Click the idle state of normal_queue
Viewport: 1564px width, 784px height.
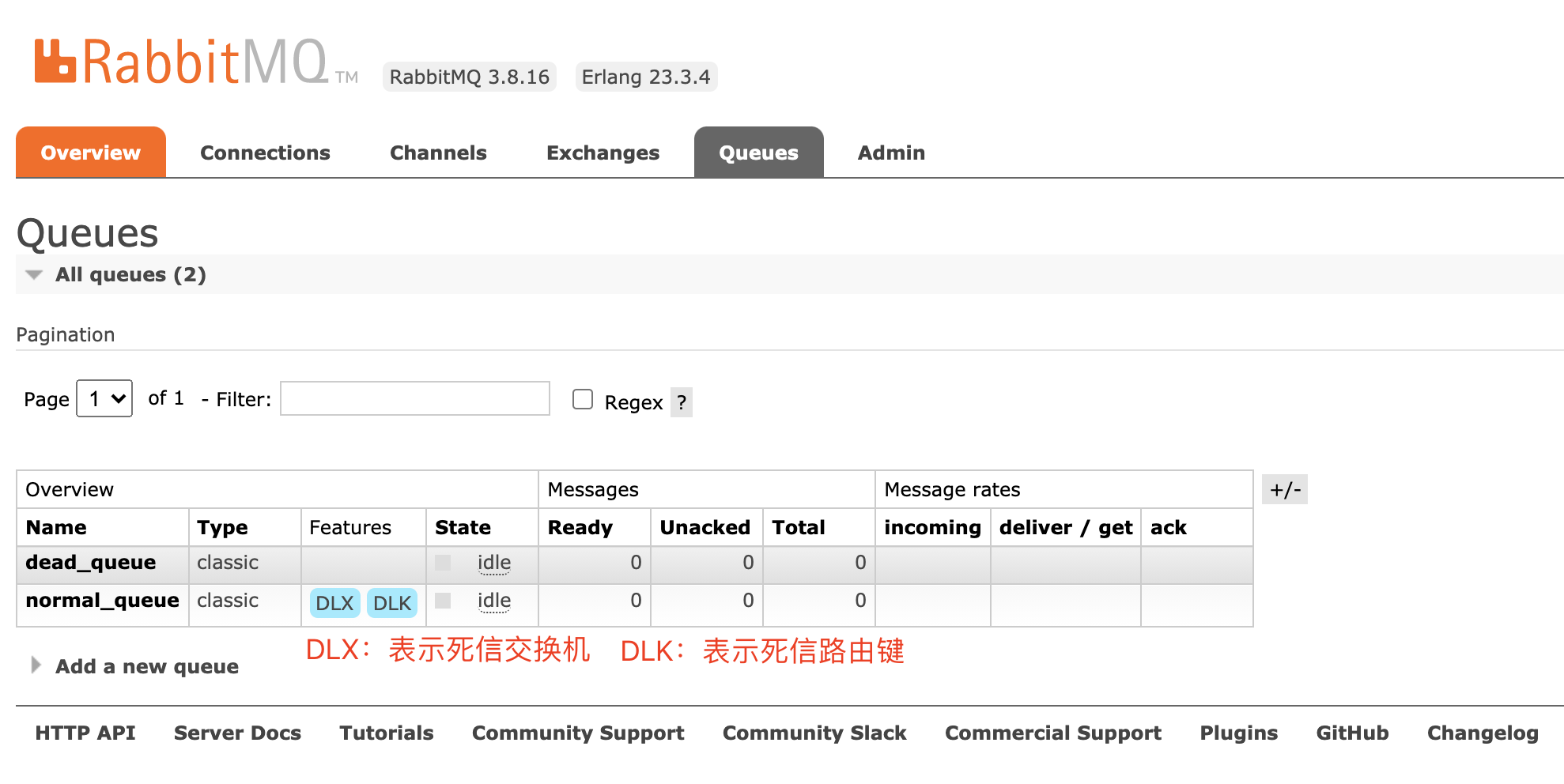pos(494,600)
